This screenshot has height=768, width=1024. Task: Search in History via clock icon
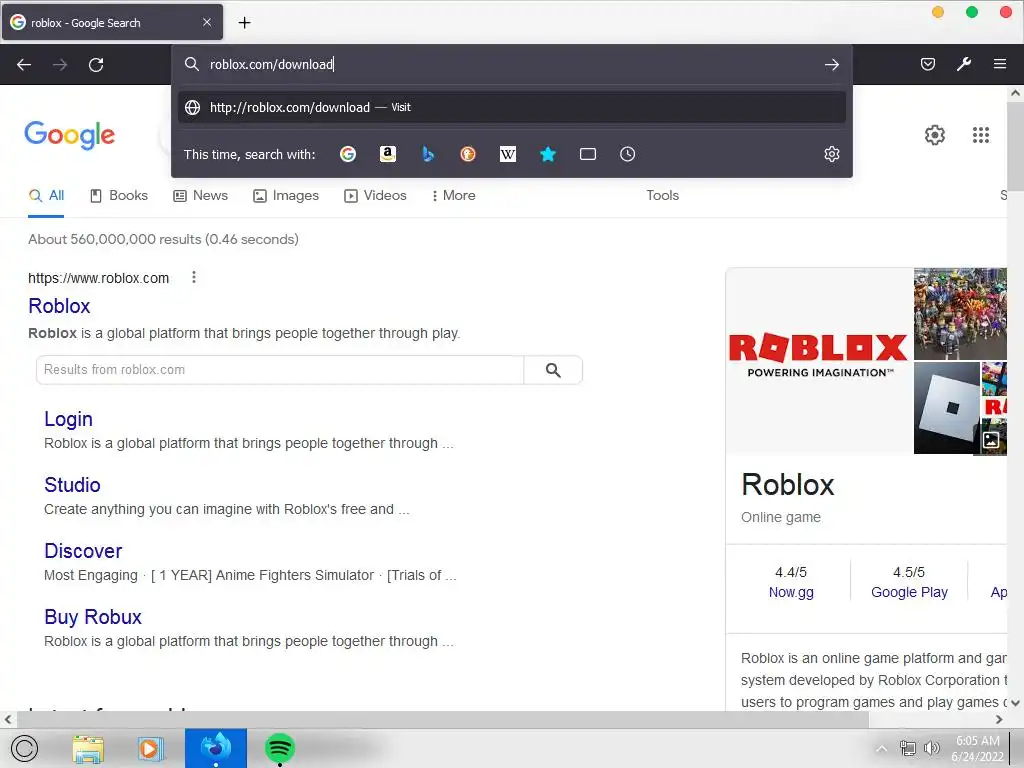pos(628,154)
